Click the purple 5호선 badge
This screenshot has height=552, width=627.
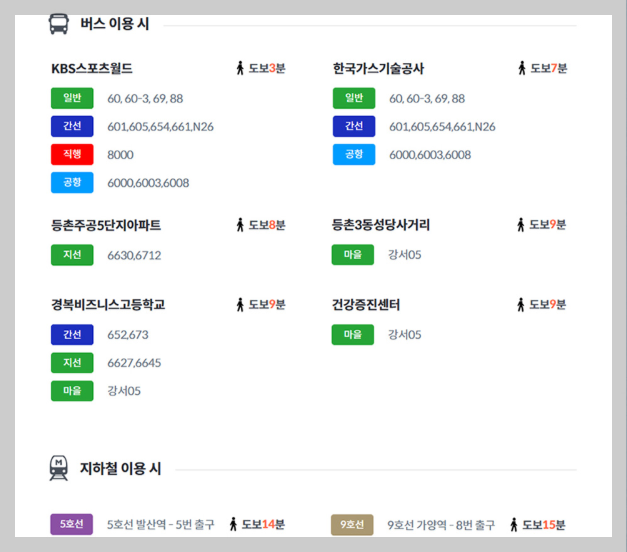(x=72, y=524)
